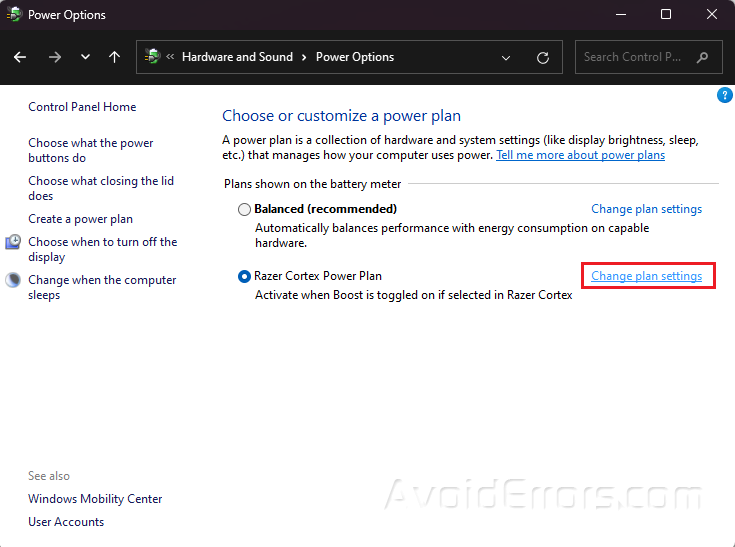Refresh the Power Options page
This screenshot has height=547, width=735.
click(543, 57)
